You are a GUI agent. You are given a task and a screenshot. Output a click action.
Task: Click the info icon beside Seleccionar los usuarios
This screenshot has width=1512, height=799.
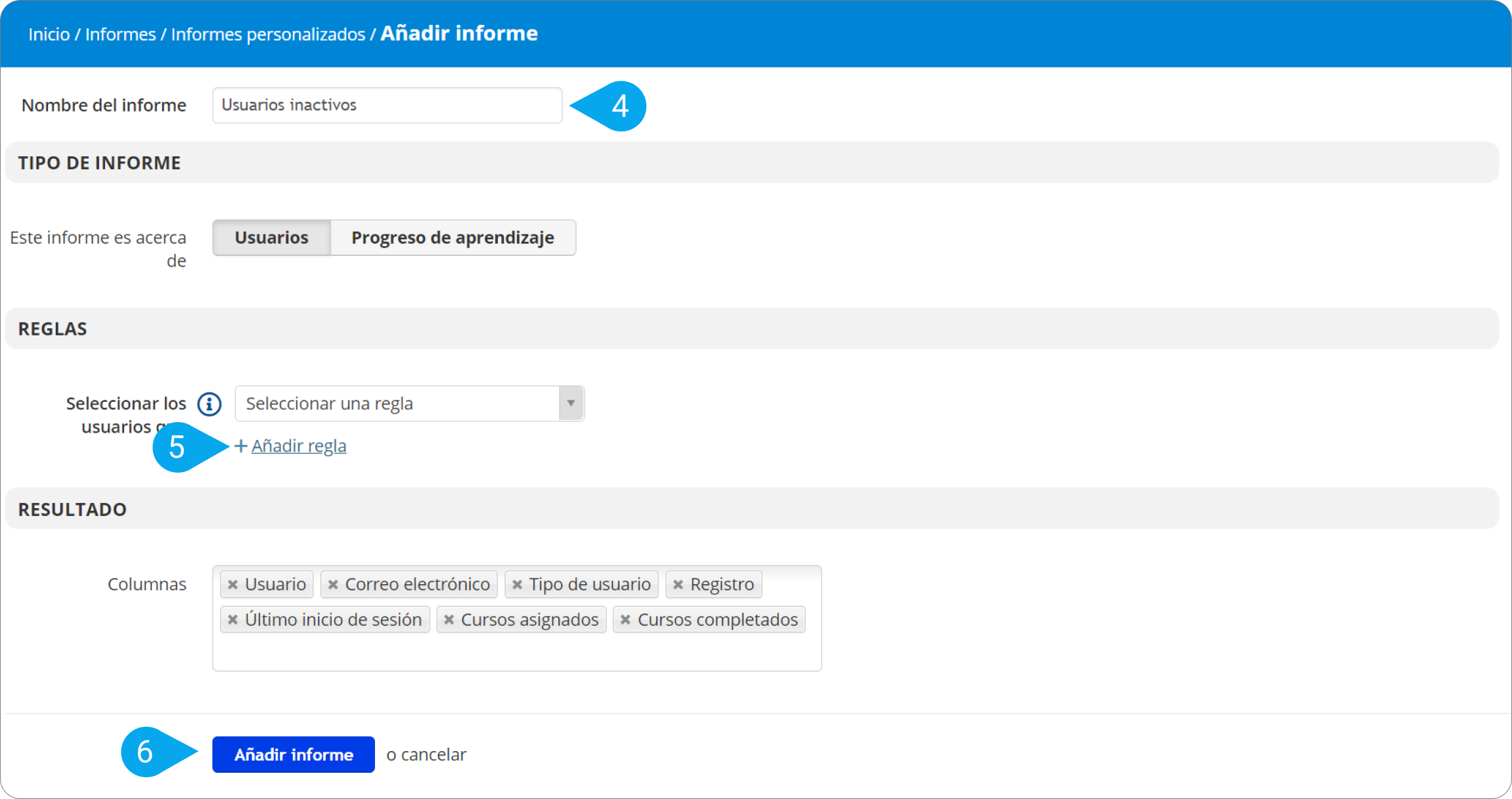pos(210,404)
